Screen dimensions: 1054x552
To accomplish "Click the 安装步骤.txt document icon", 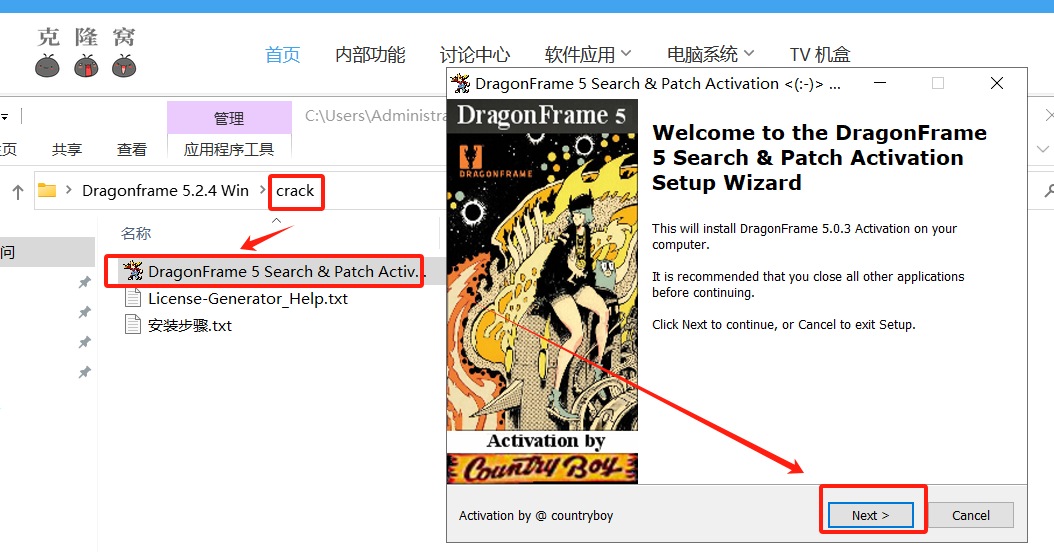I will (133, 325).
